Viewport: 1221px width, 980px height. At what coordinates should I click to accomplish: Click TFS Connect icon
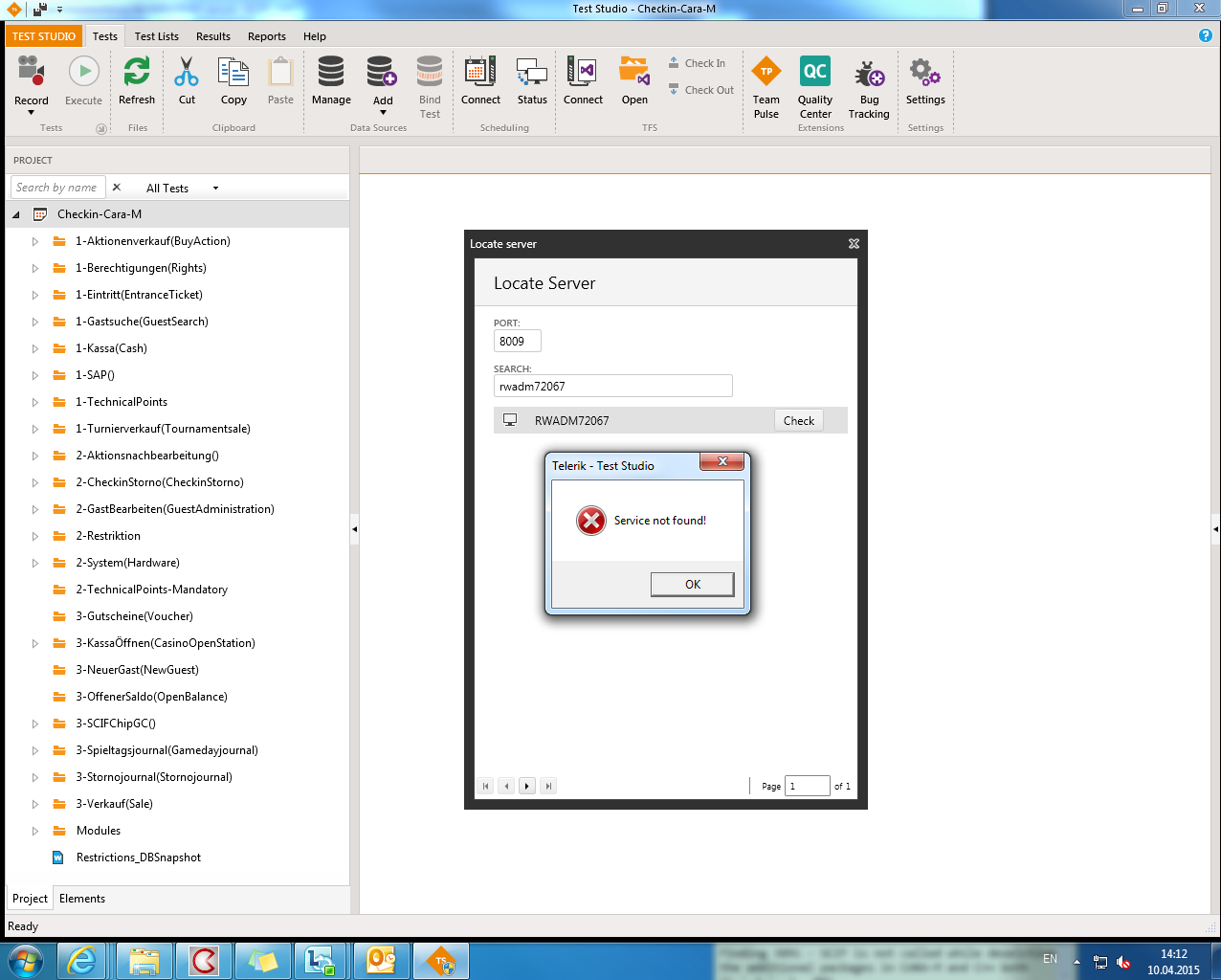(583, 72)
